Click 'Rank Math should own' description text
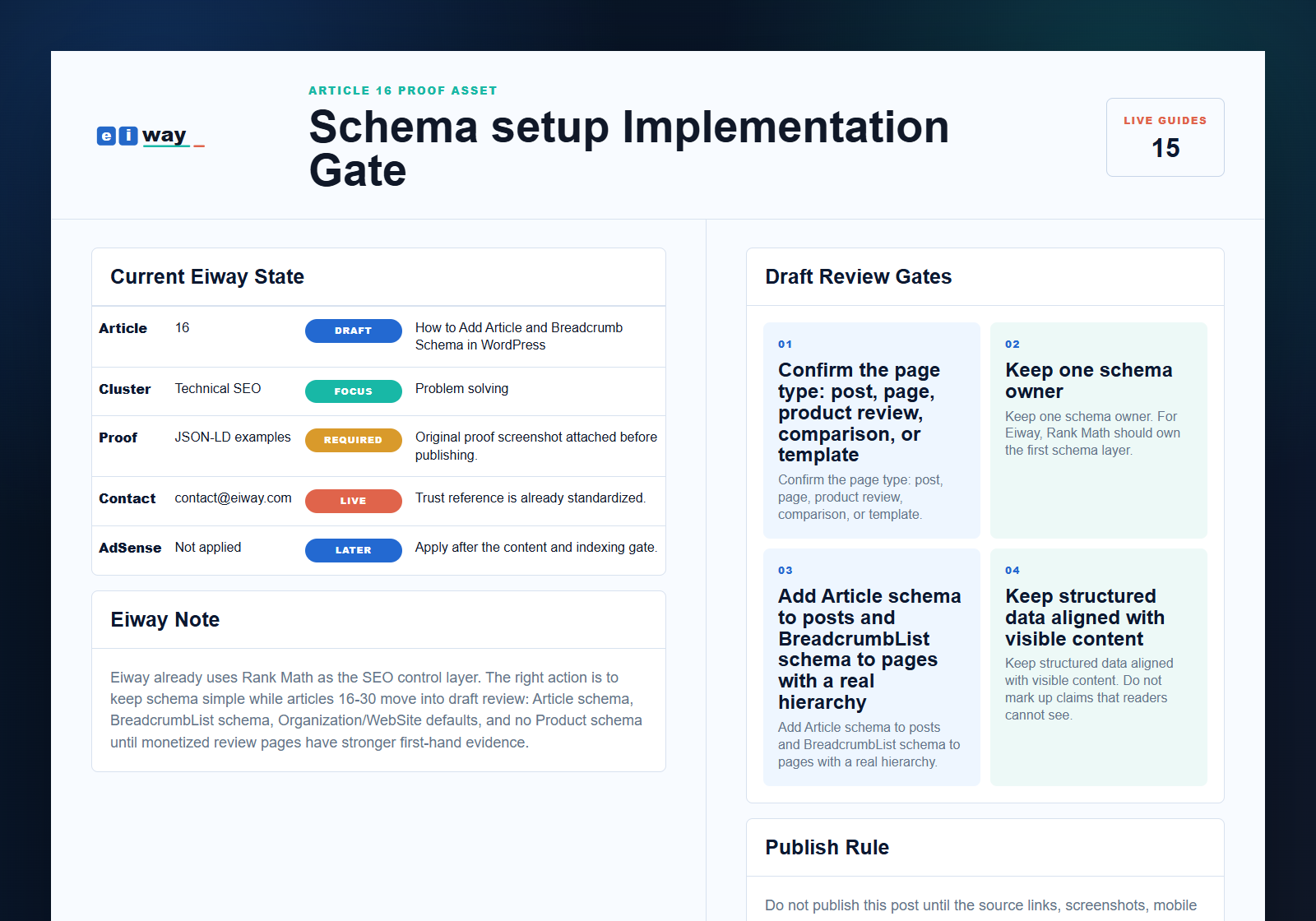The width and height of the screenshot is (1316, 921). pyautogui.click(x=1092, y=433)
